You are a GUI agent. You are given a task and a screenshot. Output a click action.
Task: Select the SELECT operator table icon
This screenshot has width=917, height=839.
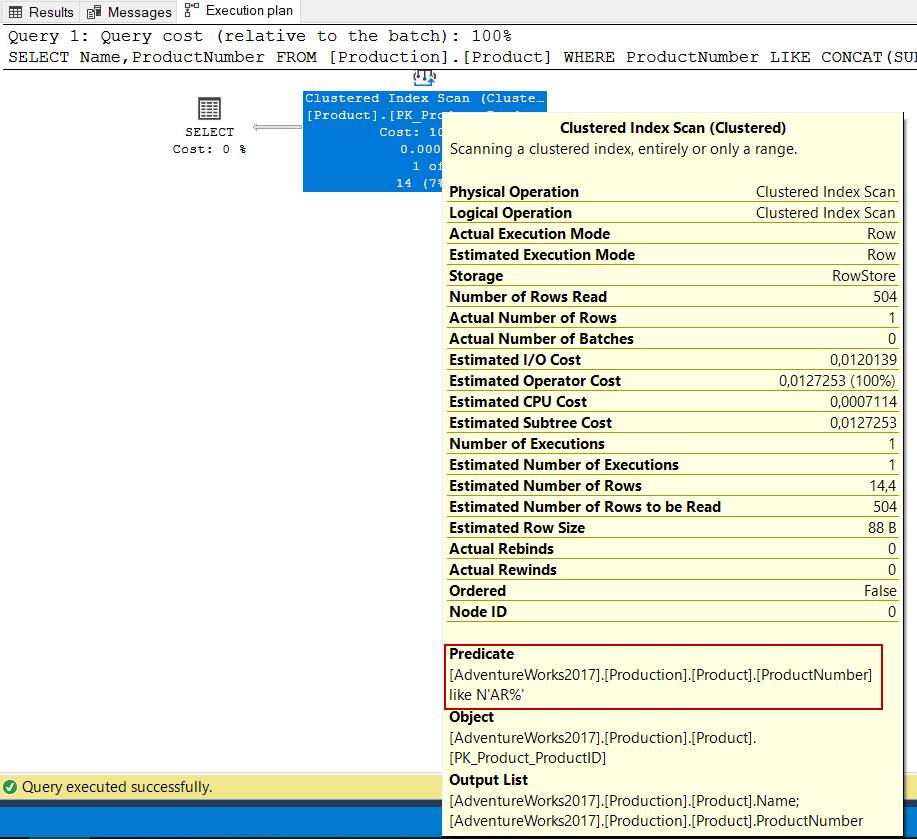coord(209,108)
